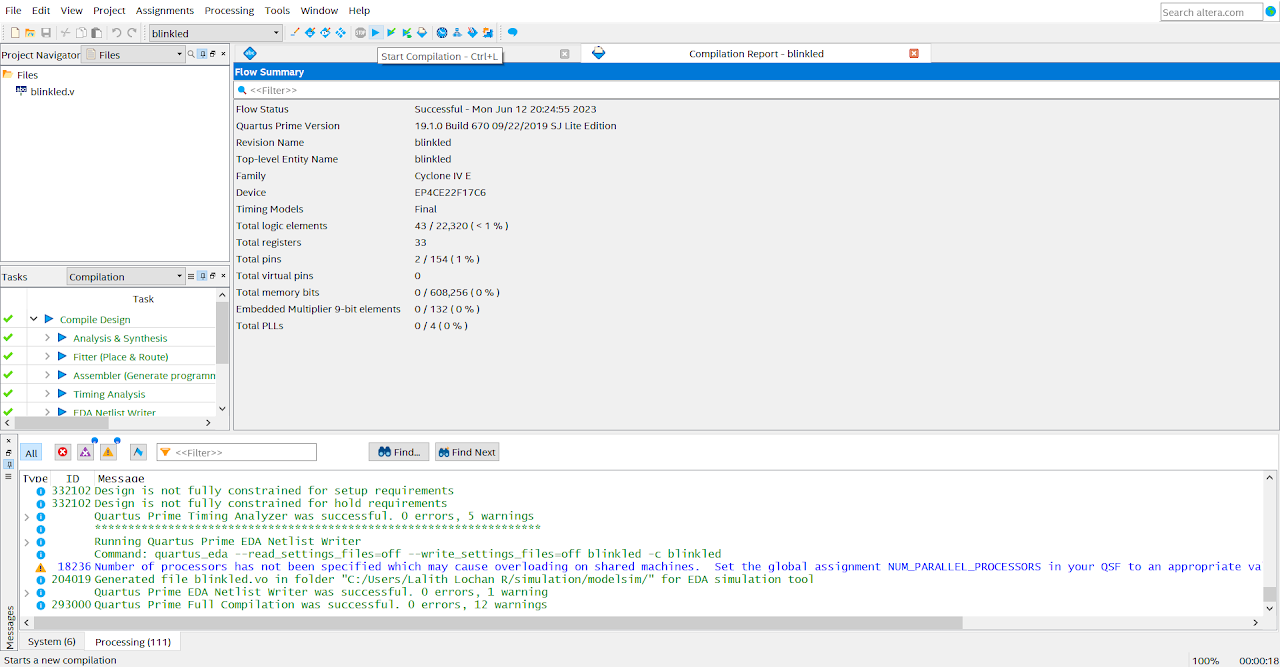This screenshot has width=1280, height=667.
Task: Expand the Fitter (Place & Route) task
Action: coord(47,356)
